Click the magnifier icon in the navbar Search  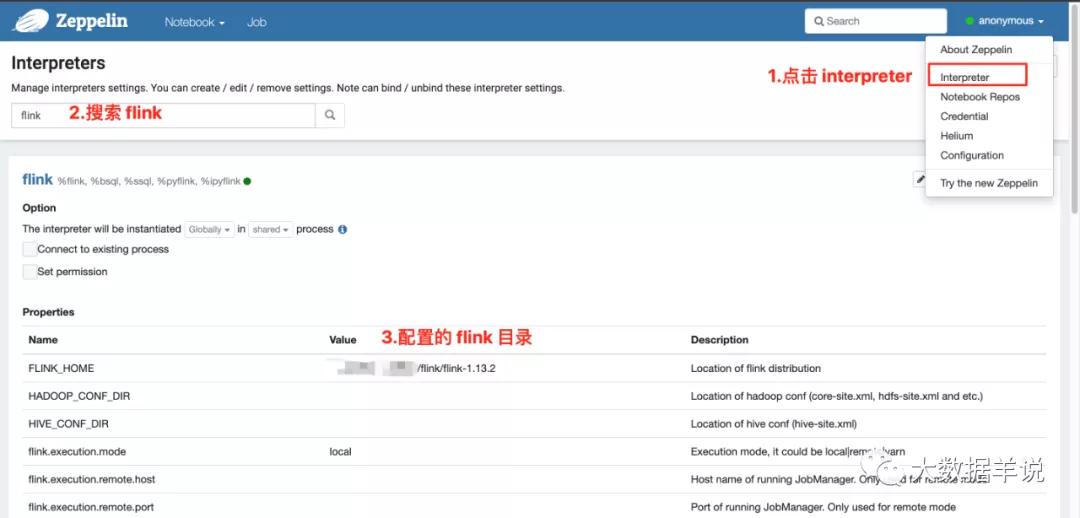(819, 21)
